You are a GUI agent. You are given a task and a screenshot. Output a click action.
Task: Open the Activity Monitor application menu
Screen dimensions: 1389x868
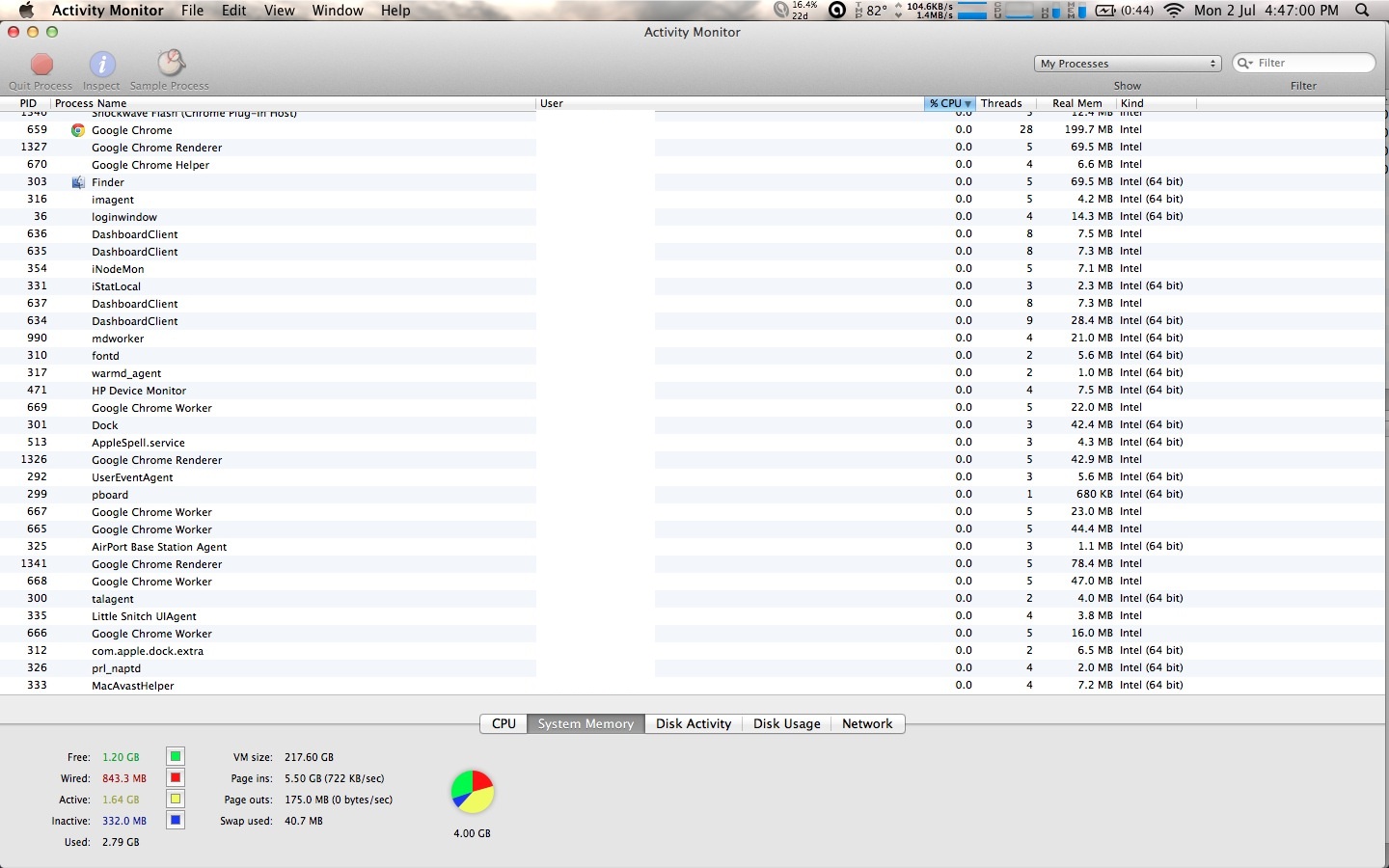[x=108, y=11]
